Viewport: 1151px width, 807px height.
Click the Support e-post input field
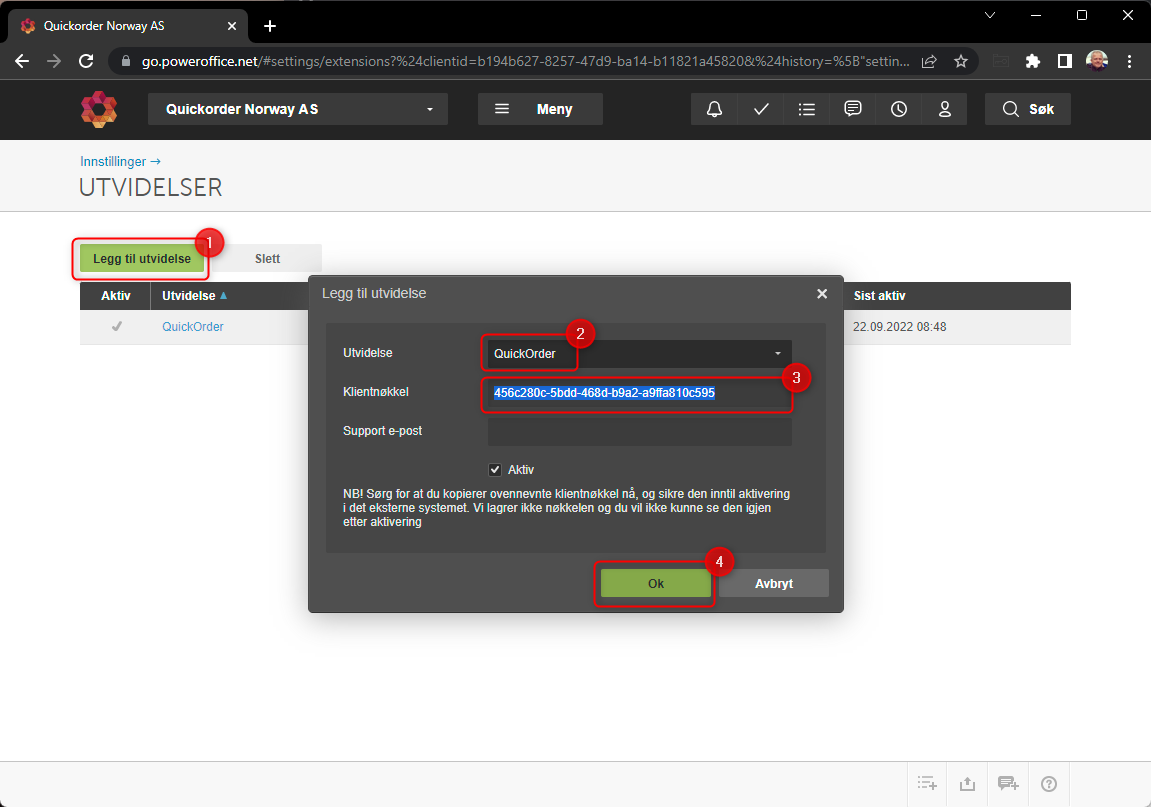pos(639,432)
